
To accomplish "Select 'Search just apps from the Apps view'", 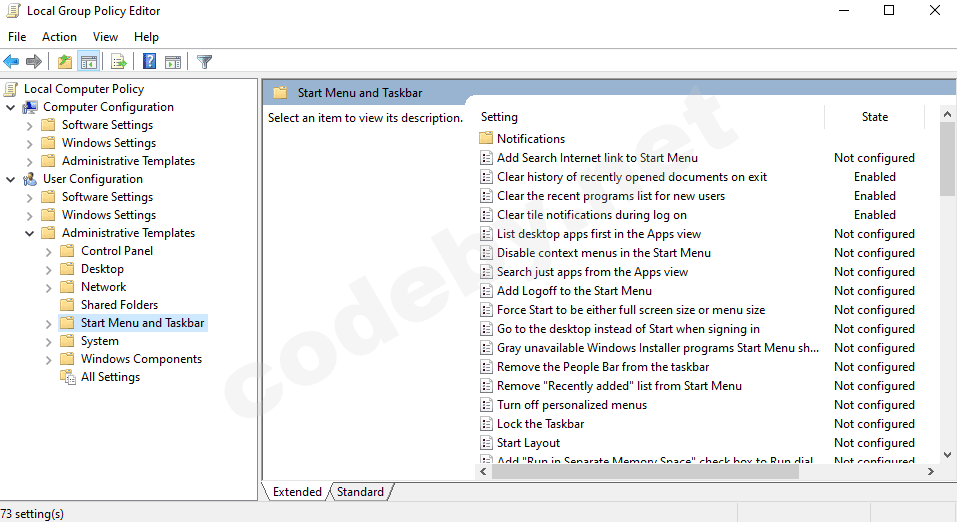I will 592,272.
